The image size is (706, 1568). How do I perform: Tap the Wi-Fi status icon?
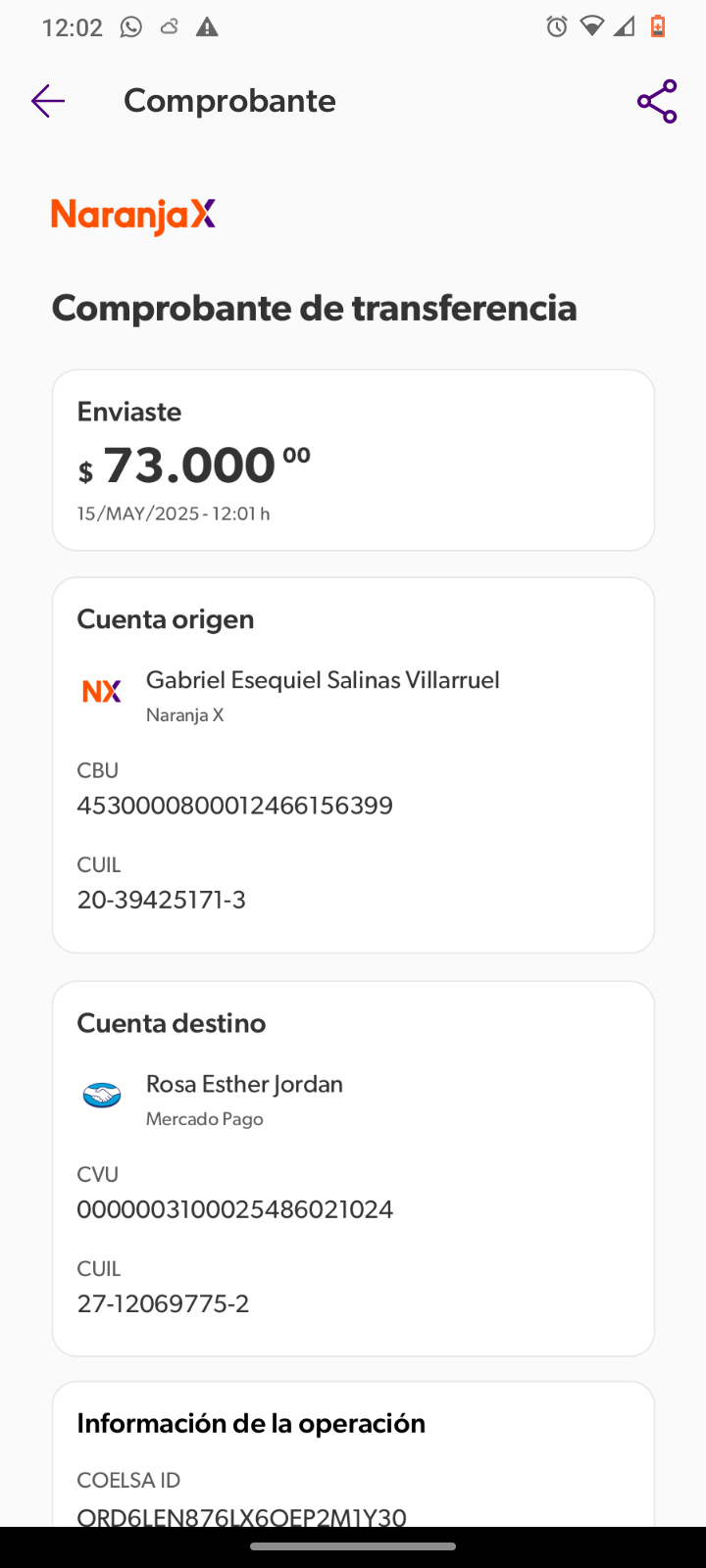(x=591, y=27)
